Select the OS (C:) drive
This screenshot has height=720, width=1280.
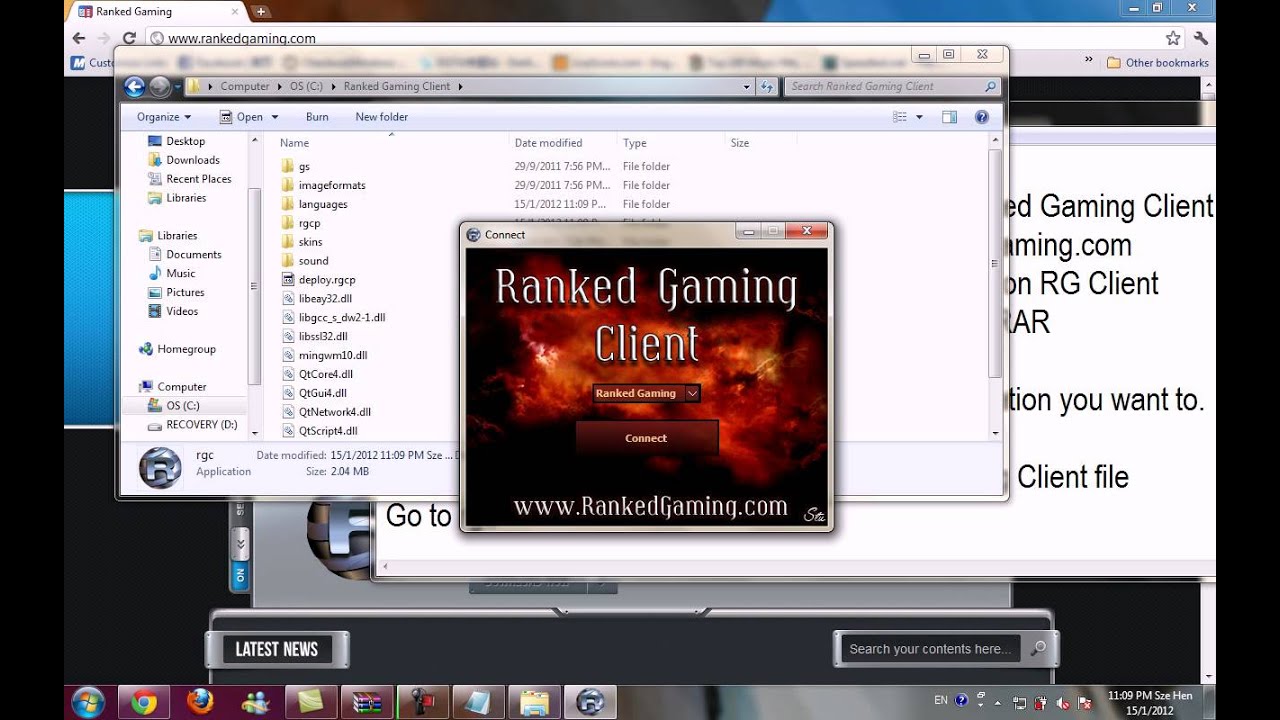[x=173, y=405]
